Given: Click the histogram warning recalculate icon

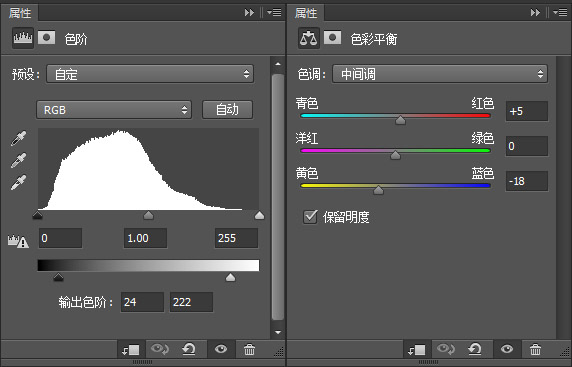Looking at the screenshot, I should click(18, 241).
